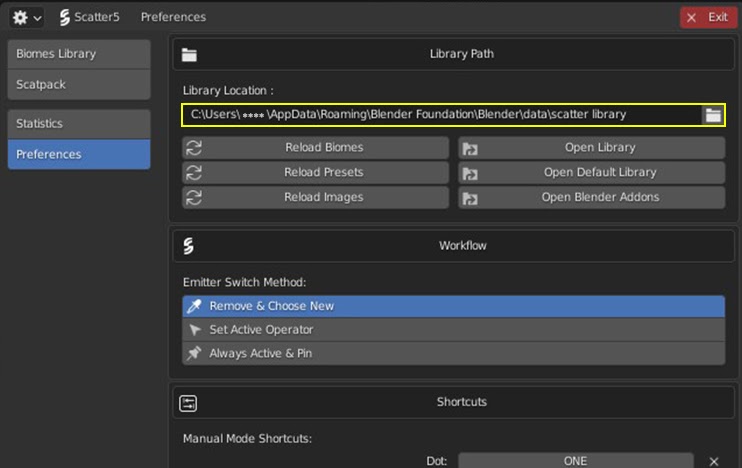
Task: Collapse the Workflow panel header
Action: [454, 246]
